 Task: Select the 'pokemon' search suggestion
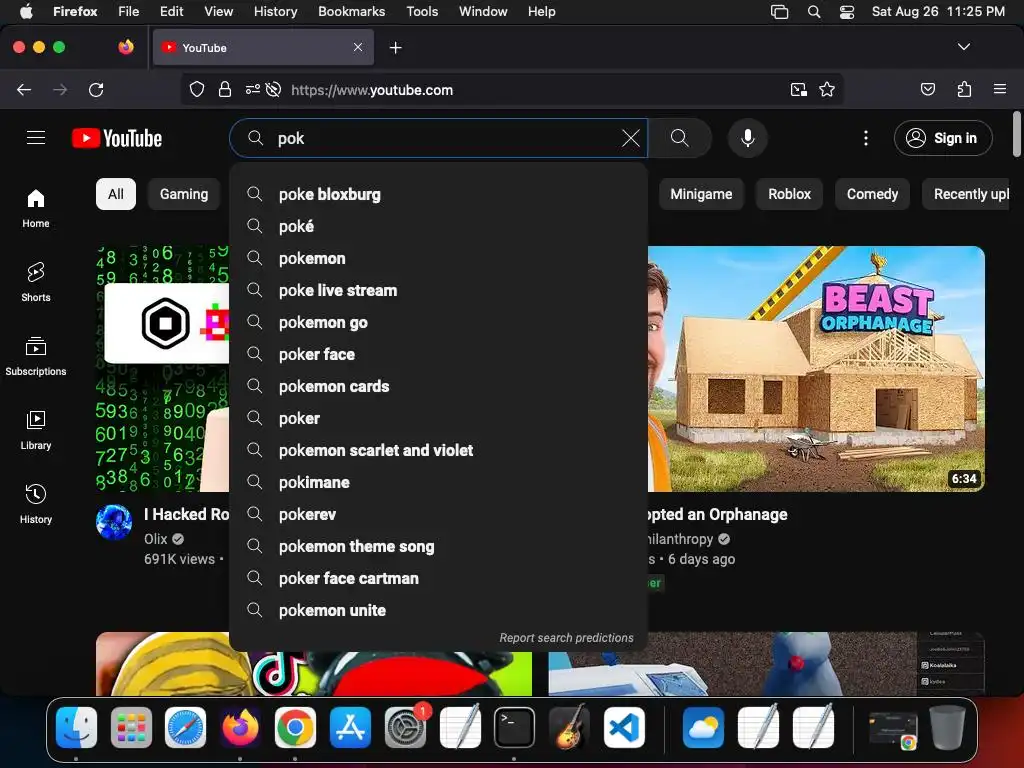pos(438,259)
